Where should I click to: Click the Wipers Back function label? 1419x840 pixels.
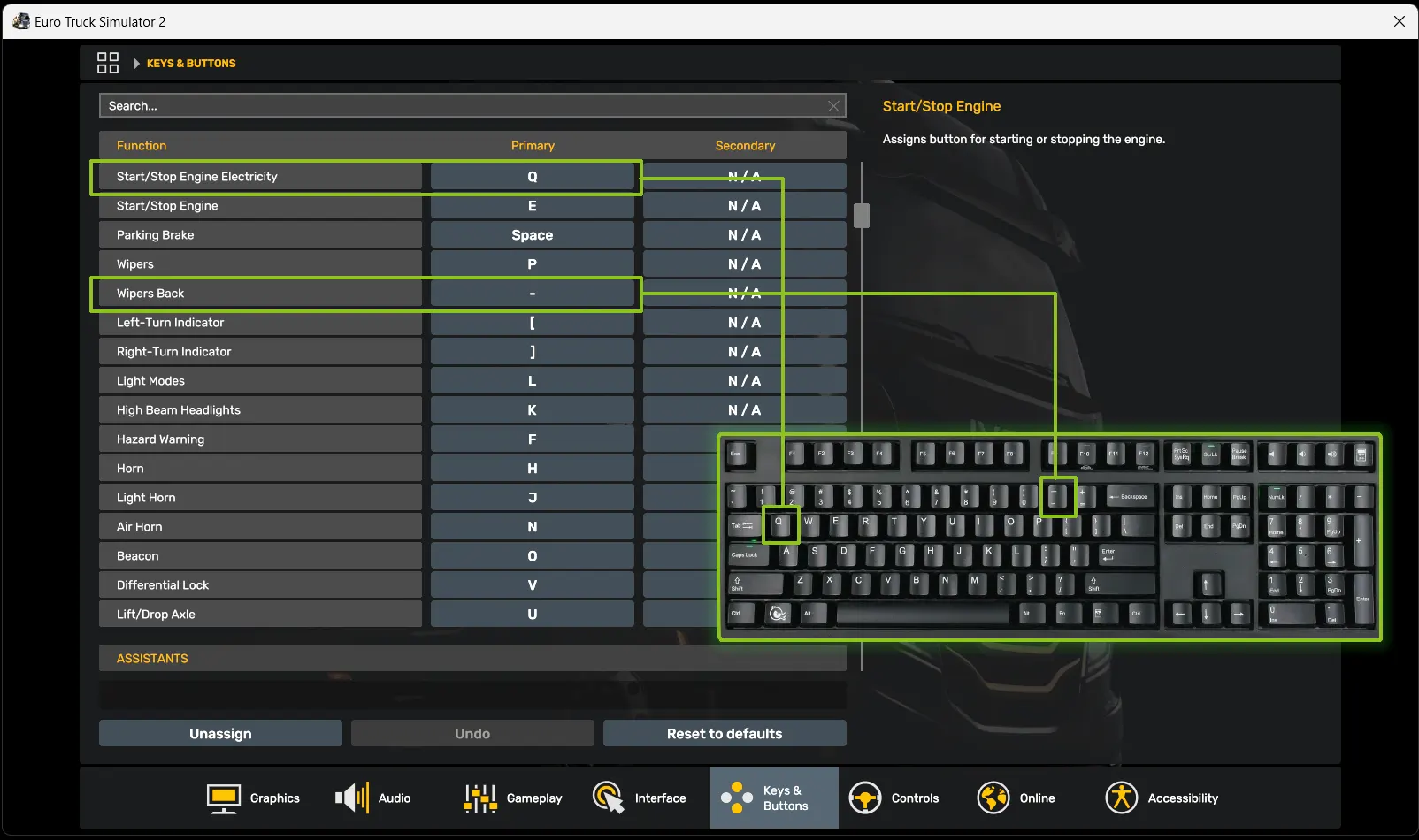click(150, 294)
